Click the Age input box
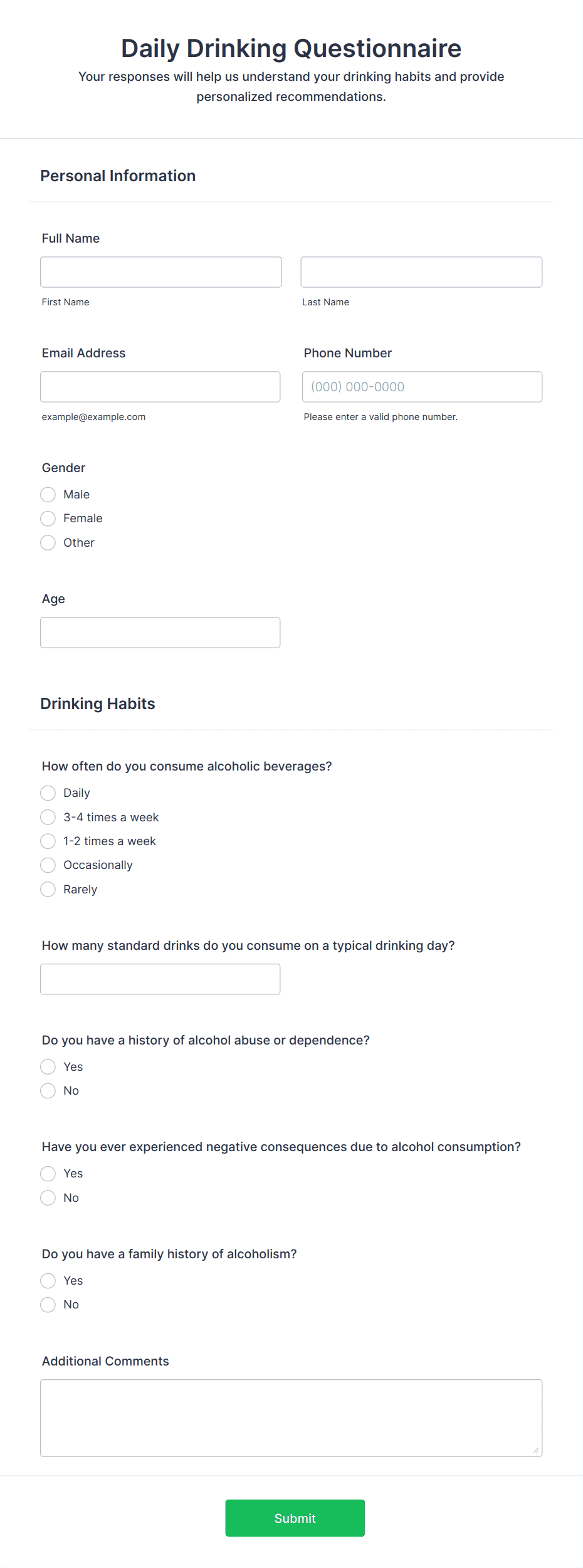The width and height of the screenshot is (583, 1568). click(160, 633)
